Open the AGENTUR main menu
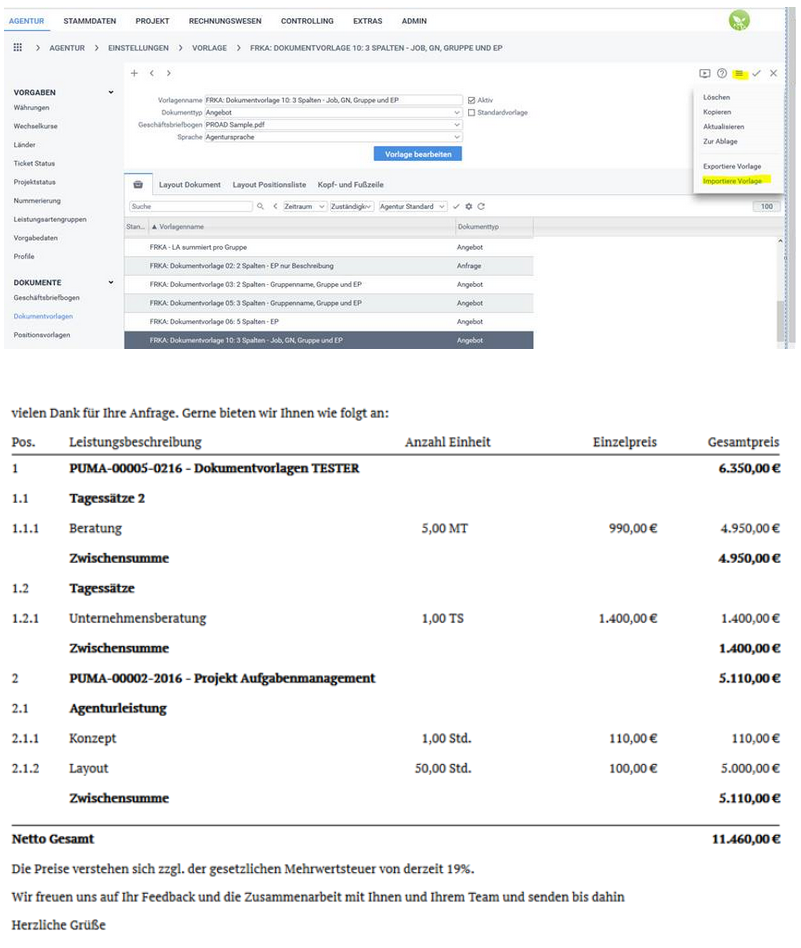 click(x=27, y=21)
